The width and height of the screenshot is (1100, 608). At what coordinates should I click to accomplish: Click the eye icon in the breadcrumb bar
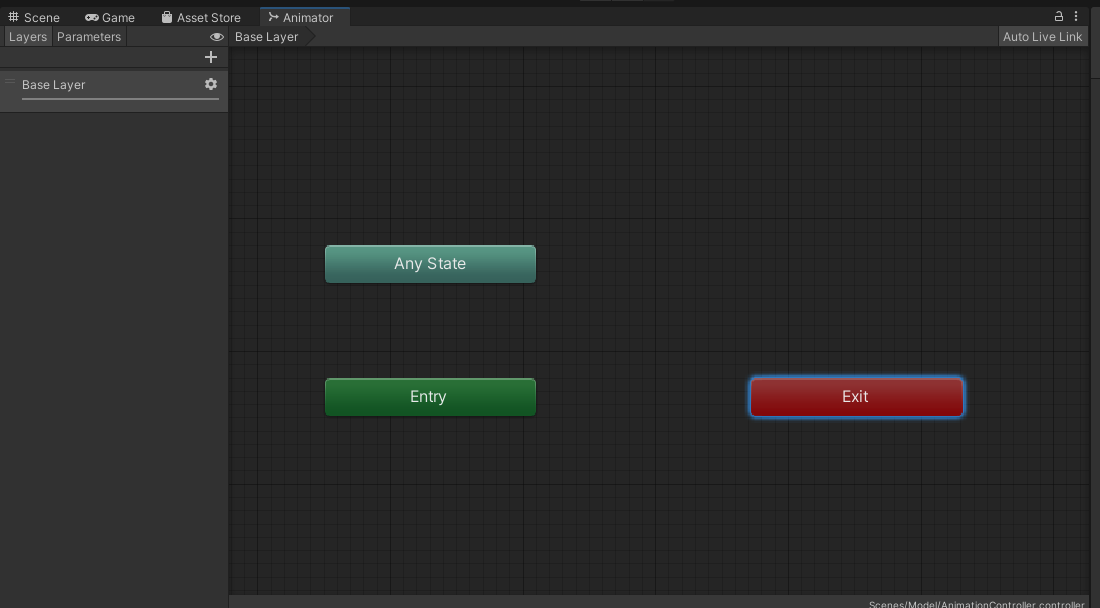[217, 36]
